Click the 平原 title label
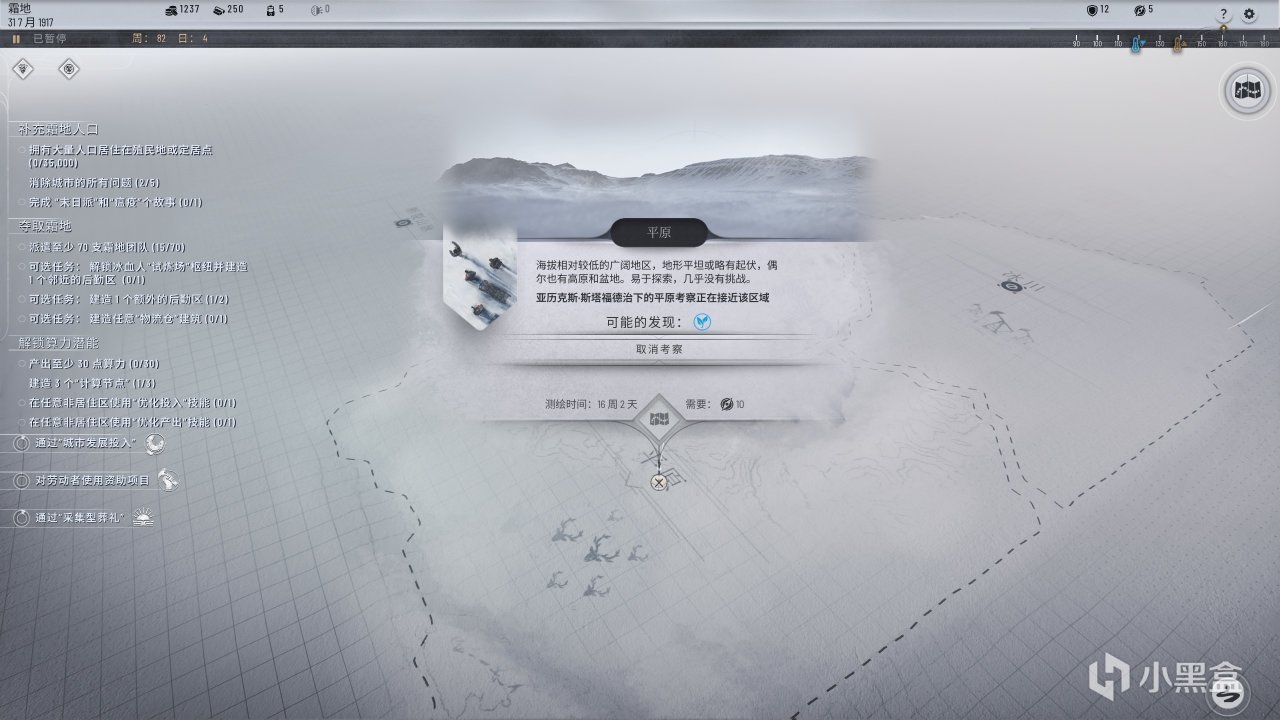Image resolution: width=1280 pixels, height=720 pixels. tap(659, 232)
